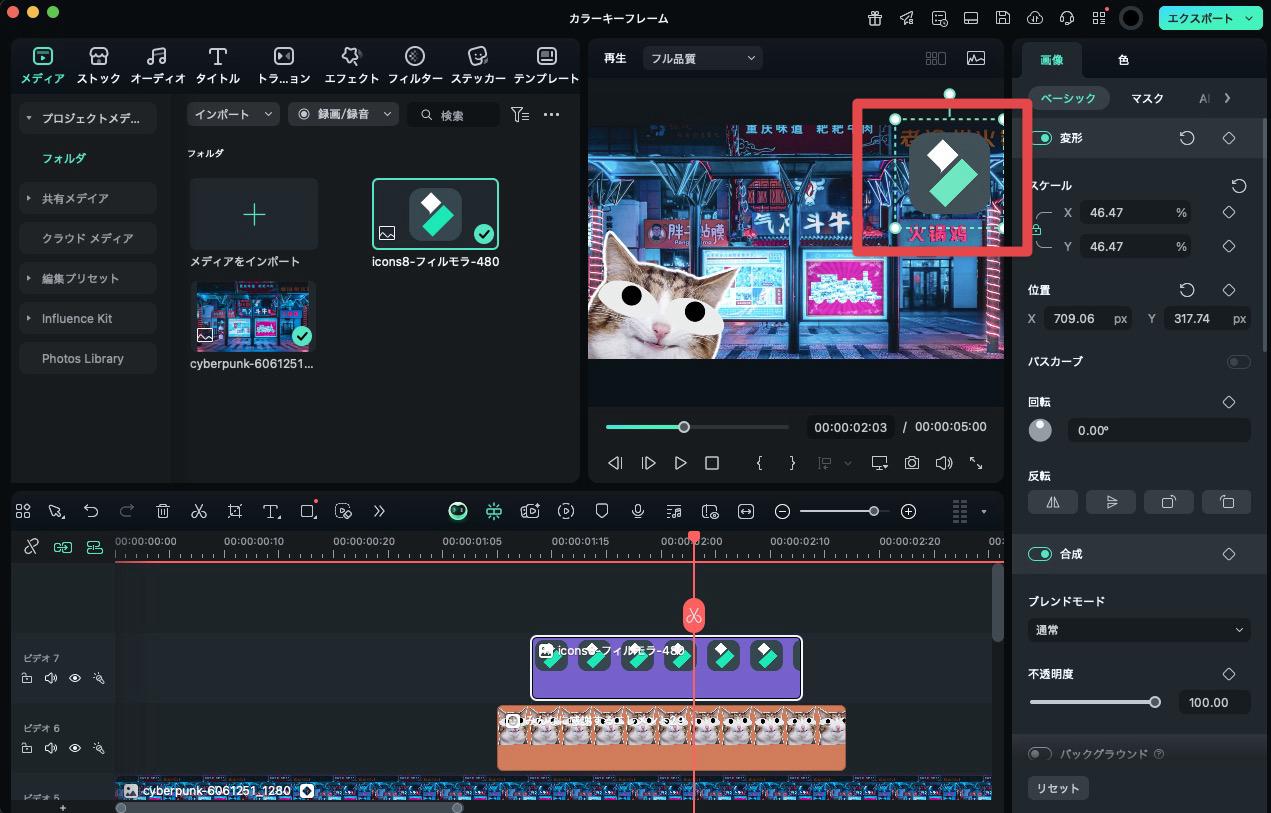Switch to the タイトル tab
The width and height of the screenshot is (1271, 813).
217,65
